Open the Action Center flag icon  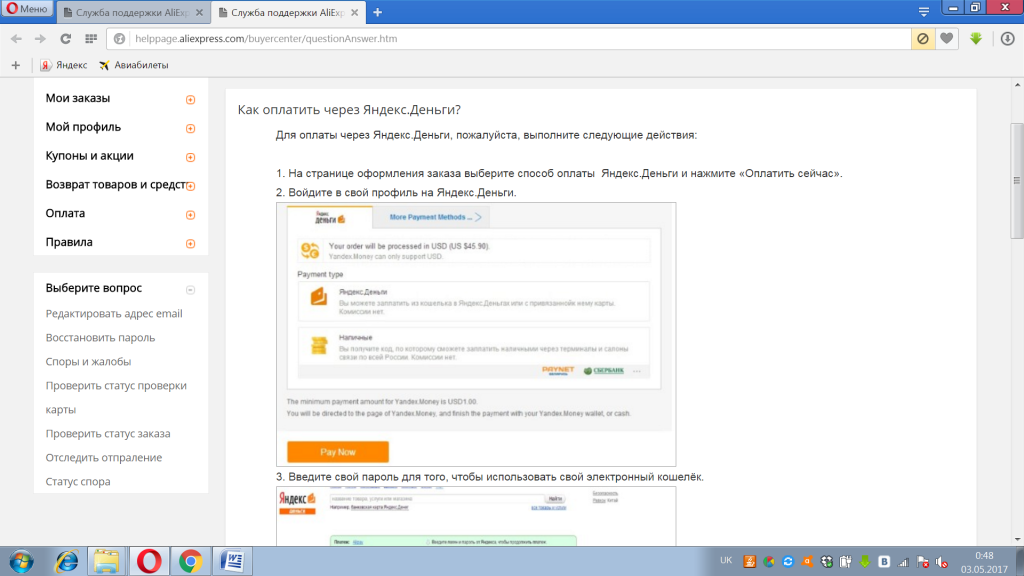[923, 562]
